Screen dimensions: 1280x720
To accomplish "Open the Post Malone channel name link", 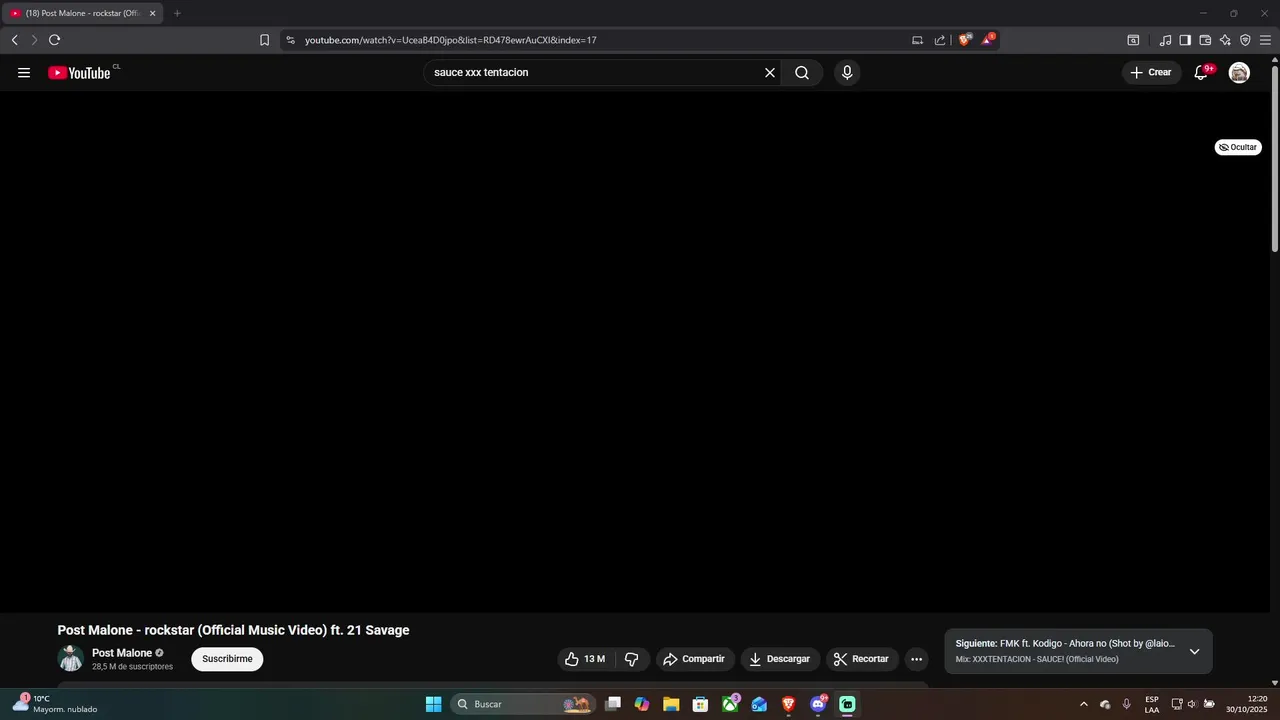I will pyautogui.click(x=122, y=653).
